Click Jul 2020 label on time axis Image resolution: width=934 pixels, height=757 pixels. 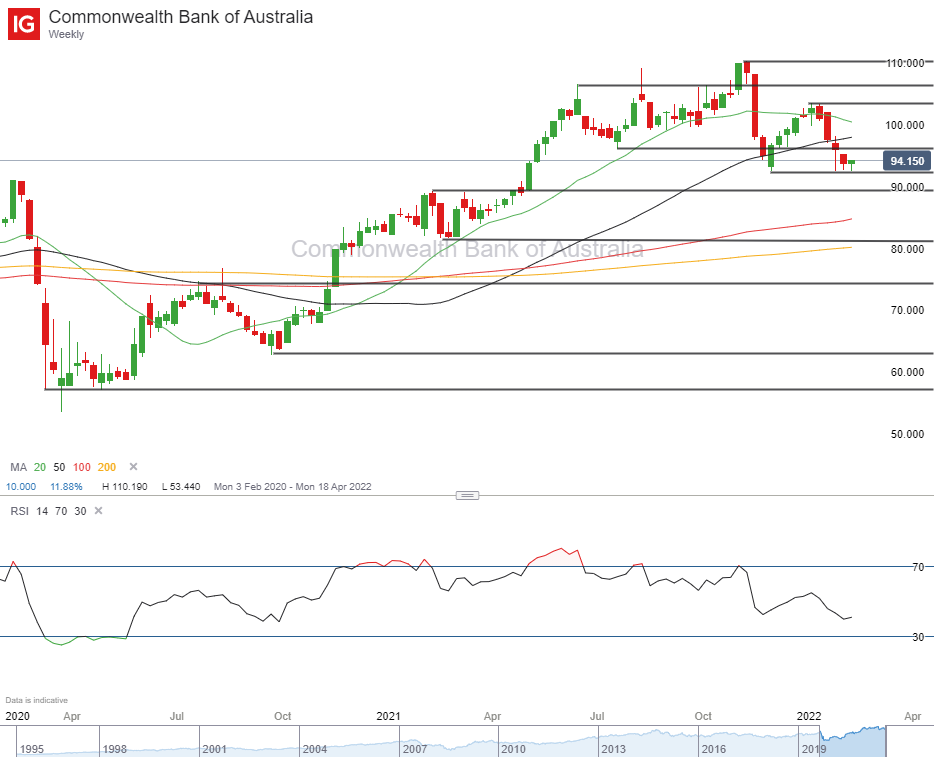(177, 716)
